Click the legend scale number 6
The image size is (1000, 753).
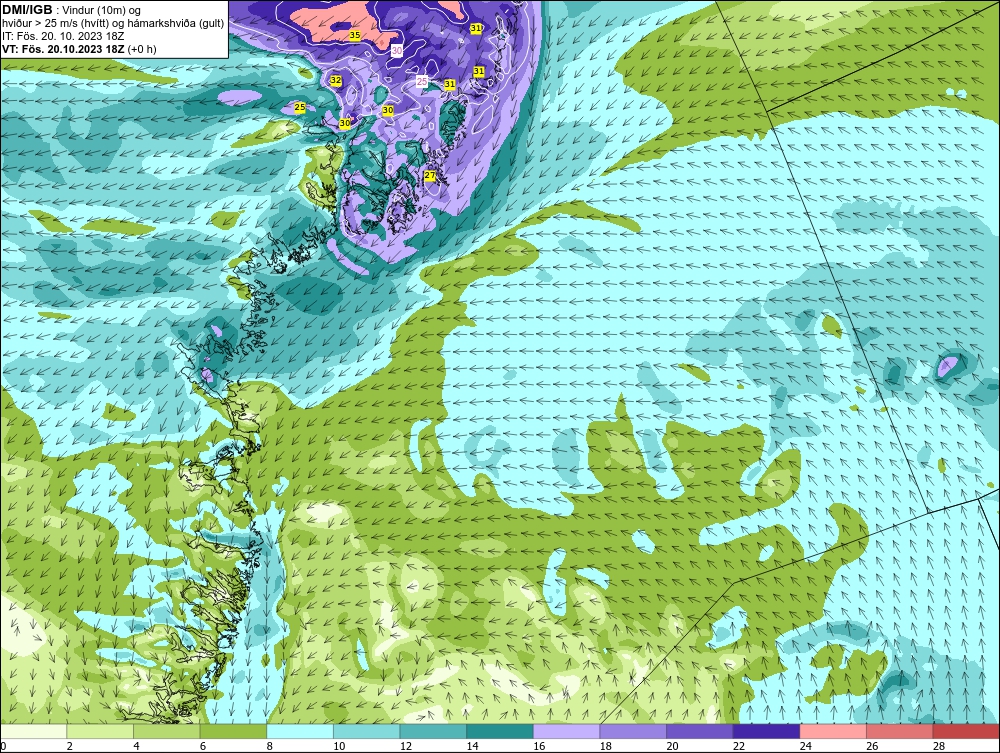coord(203,746)
